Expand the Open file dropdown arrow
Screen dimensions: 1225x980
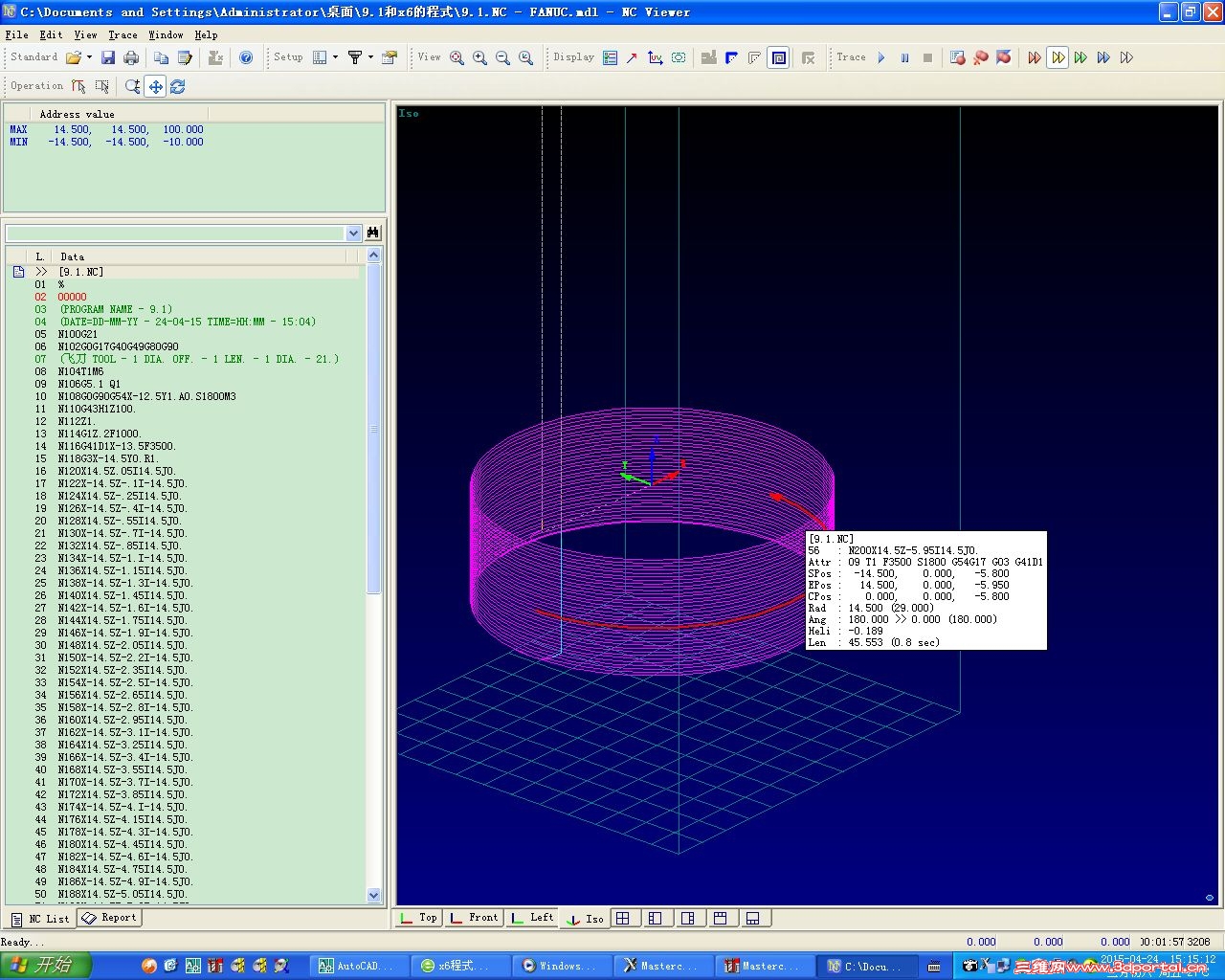point(89,57)
